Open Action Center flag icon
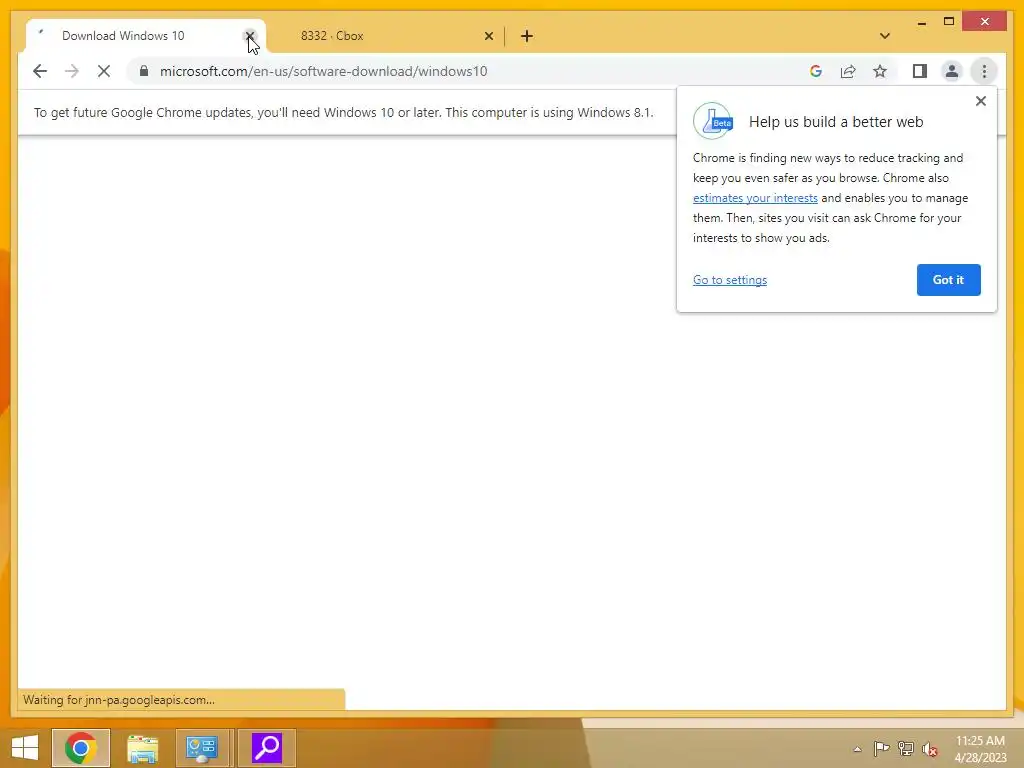The width and height of the screenshot is (1024, 768). click(x=881, y=748)
